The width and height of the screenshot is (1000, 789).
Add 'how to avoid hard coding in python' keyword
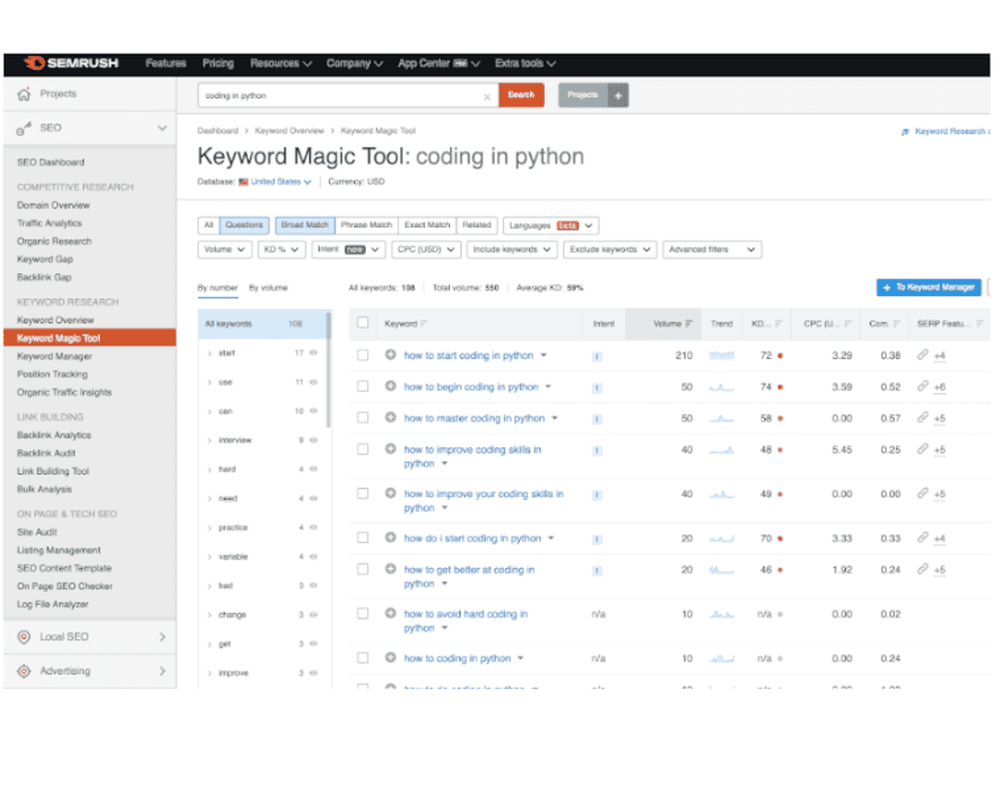point(390,613)
